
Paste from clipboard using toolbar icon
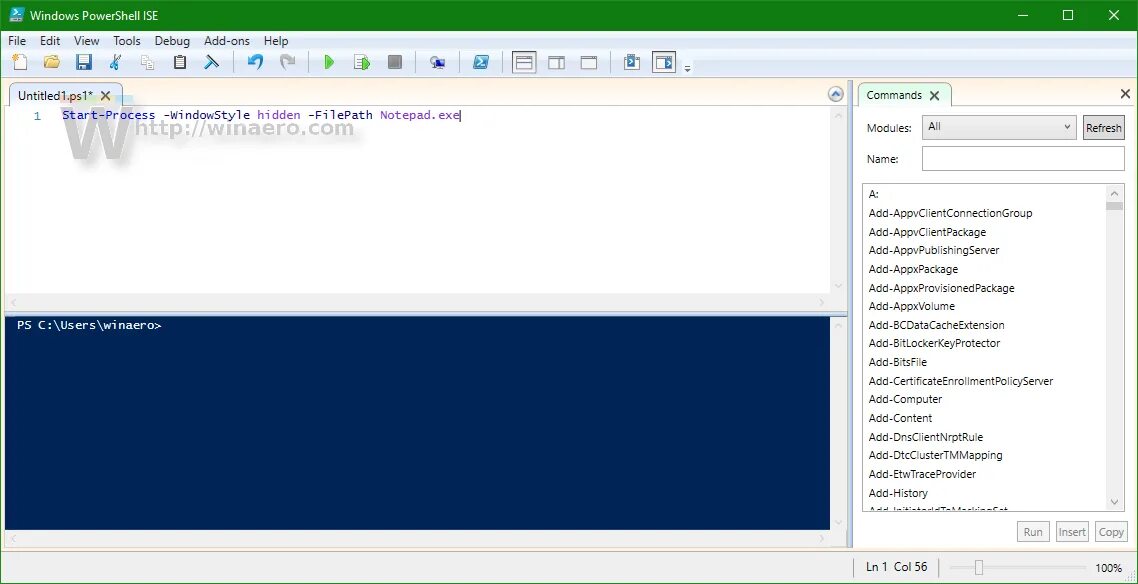(179, 62)
